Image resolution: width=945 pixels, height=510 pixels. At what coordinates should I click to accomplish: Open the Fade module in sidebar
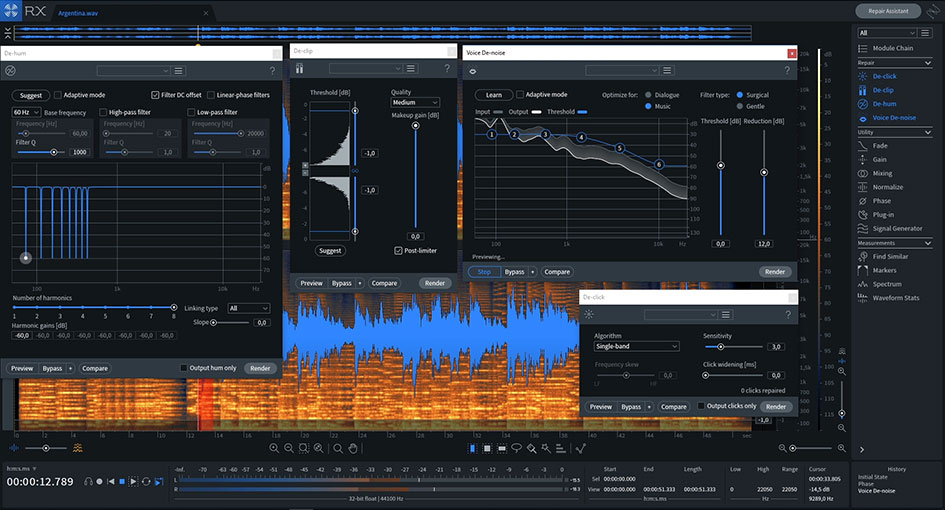(x=879, y=146)
